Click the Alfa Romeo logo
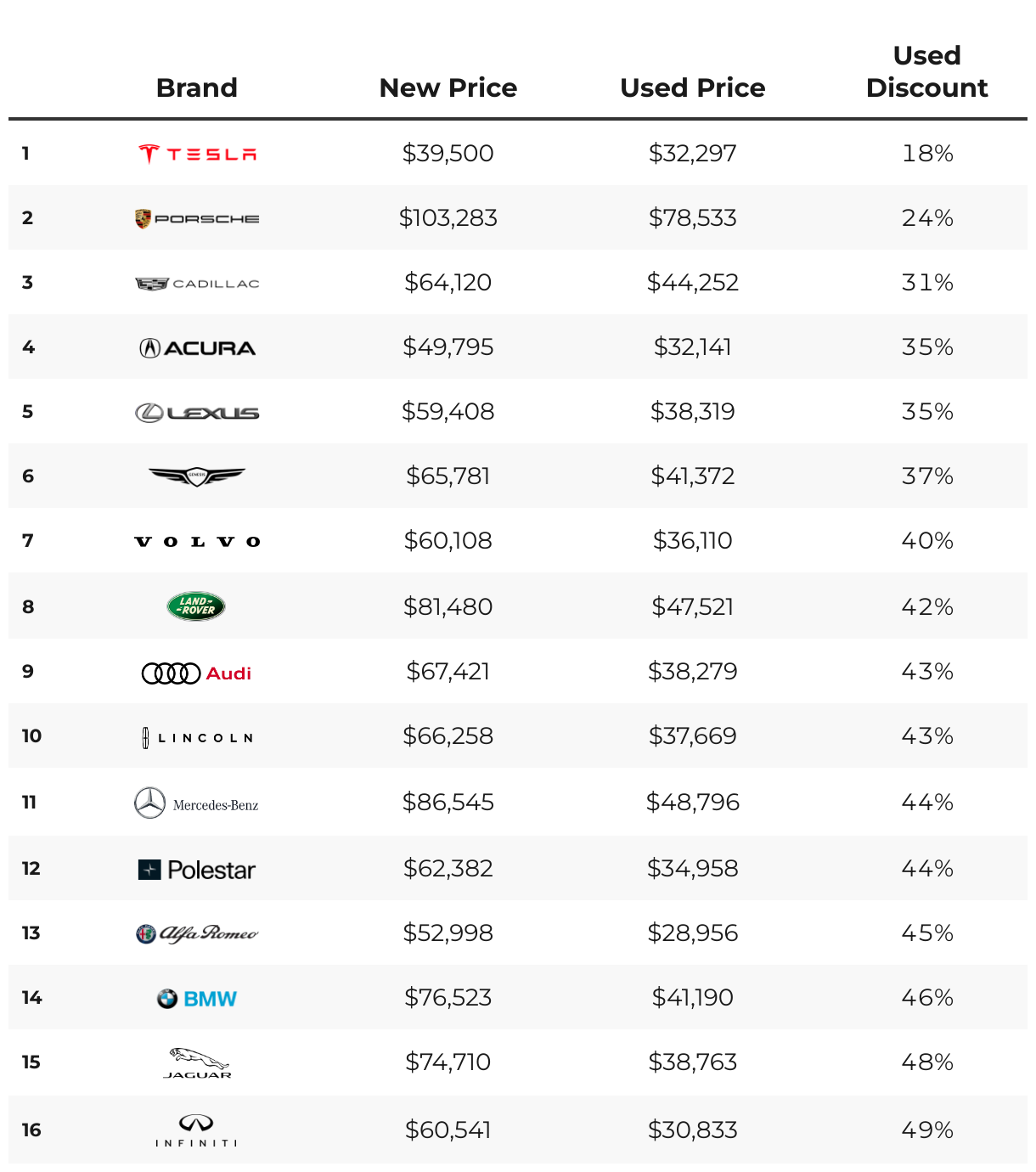The width and height of the screenshot is (1036, 1172). click(x=197, y=934)
